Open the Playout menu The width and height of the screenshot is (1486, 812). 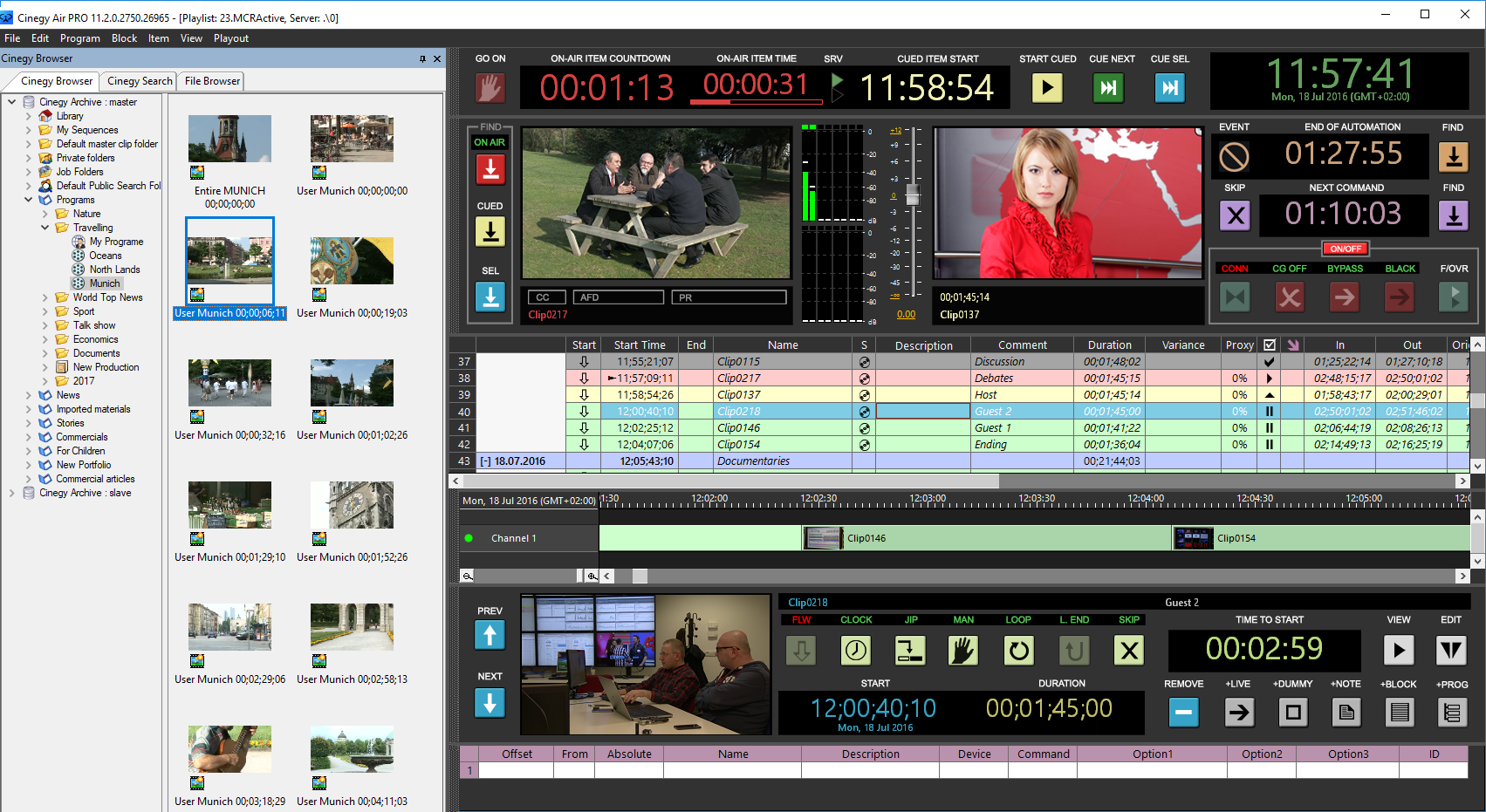[x=231, y=38]
